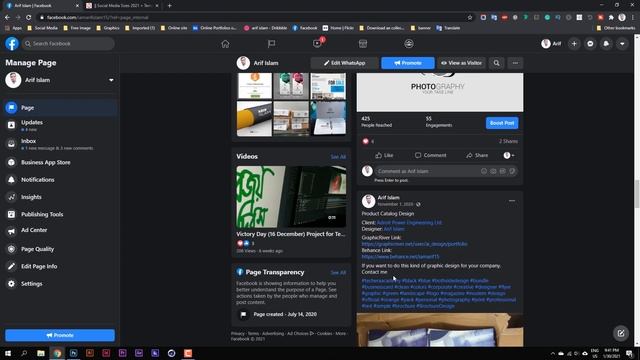
Task: Click the Comment as Arif Islam field
Action: (x=427, y=171)
